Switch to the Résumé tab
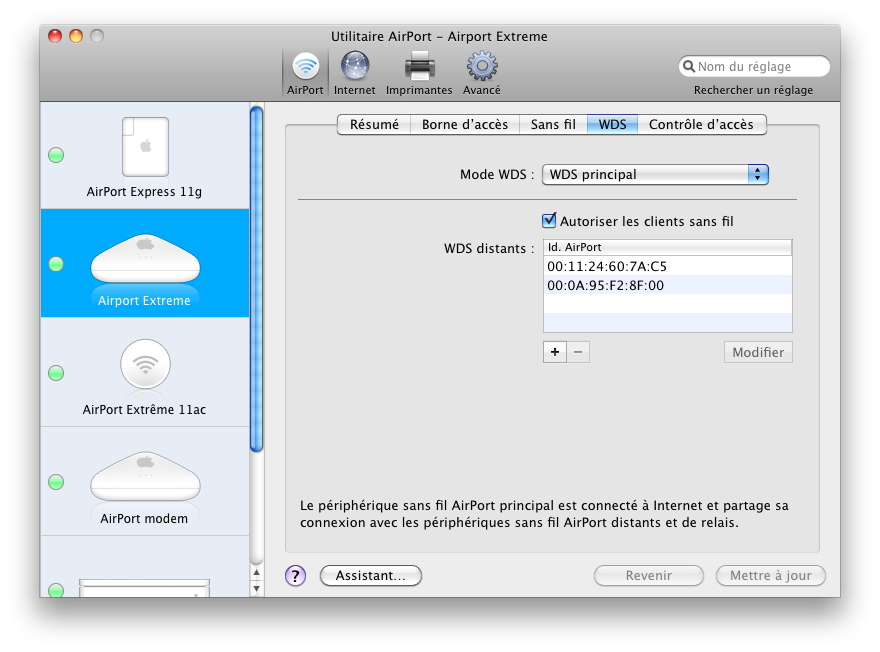The height and width of the screenshot is (652, 880). click(374, 125)
